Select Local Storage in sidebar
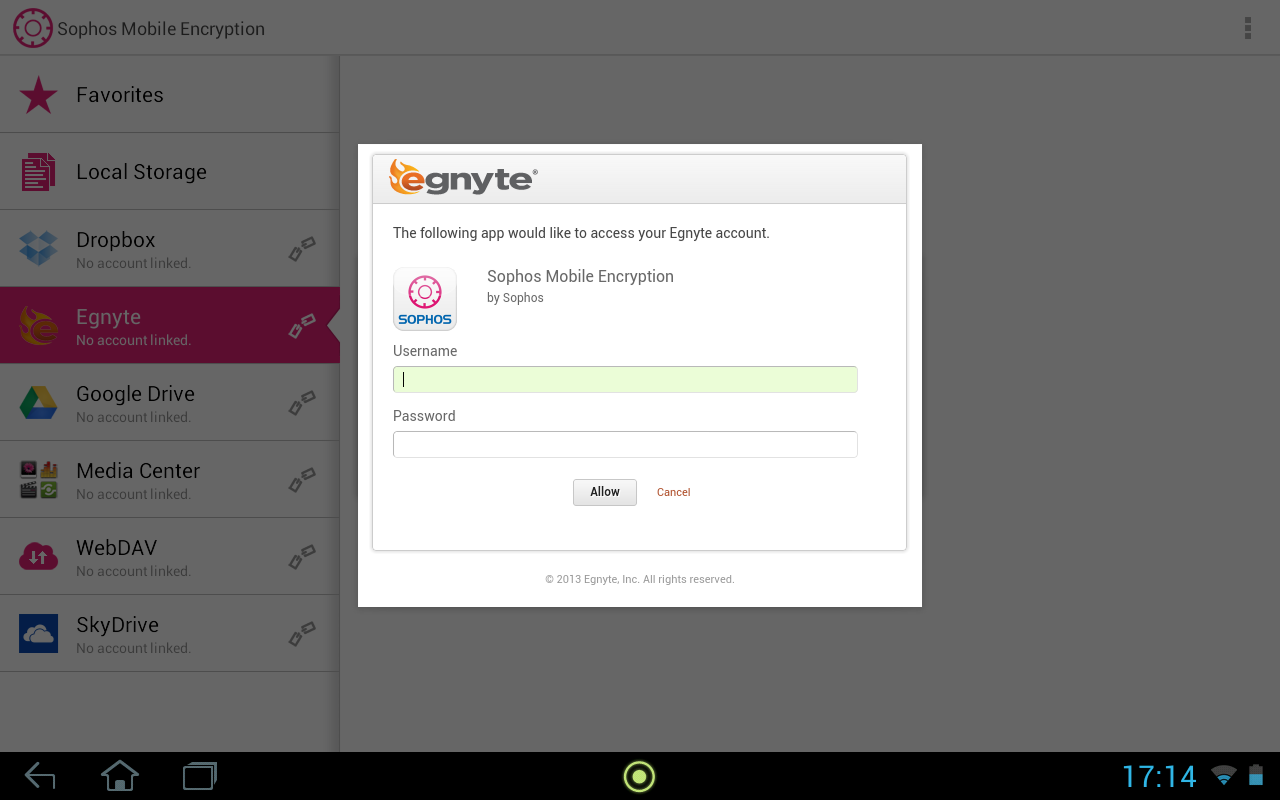1280x800 pixels. [170, 172]
